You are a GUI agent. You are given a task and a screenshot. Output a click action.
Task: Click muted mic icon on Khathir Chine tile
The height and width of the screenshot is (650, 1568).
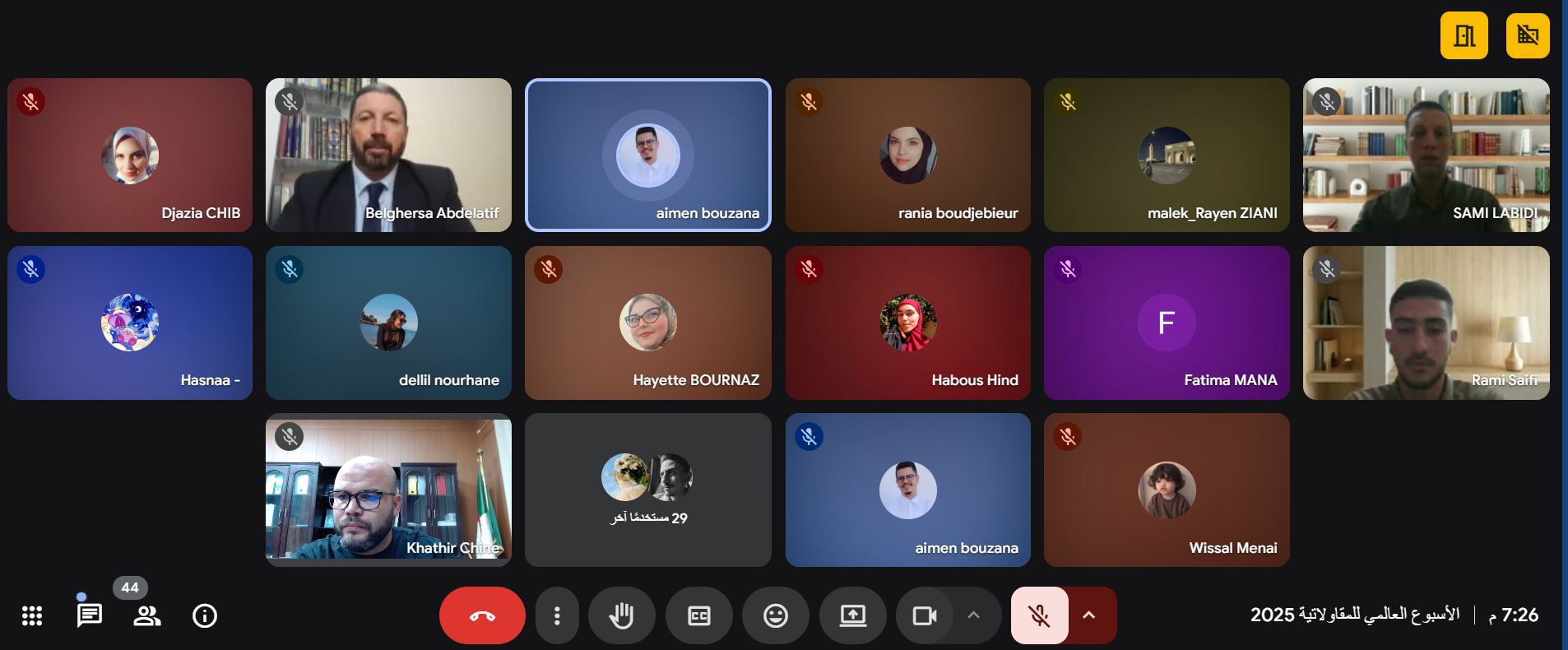click(x=290, y=436)
